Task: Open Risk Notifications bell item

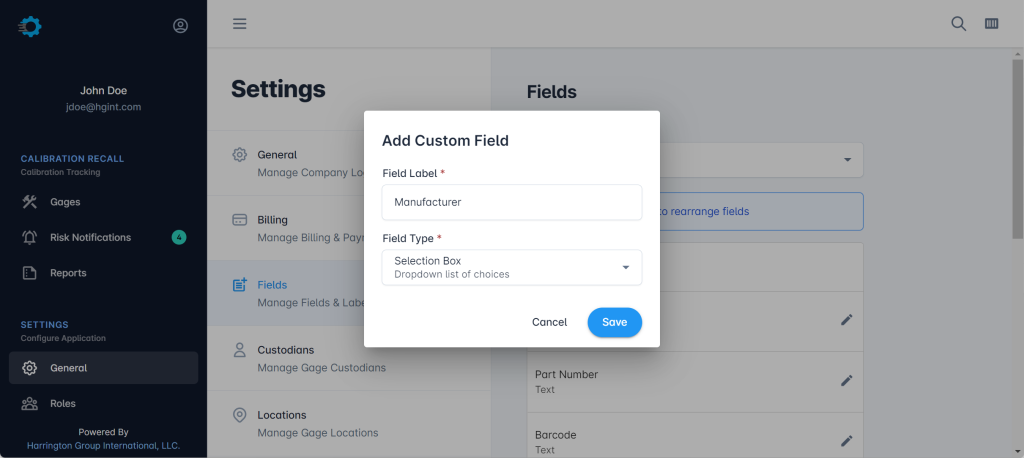Action: 90,237
